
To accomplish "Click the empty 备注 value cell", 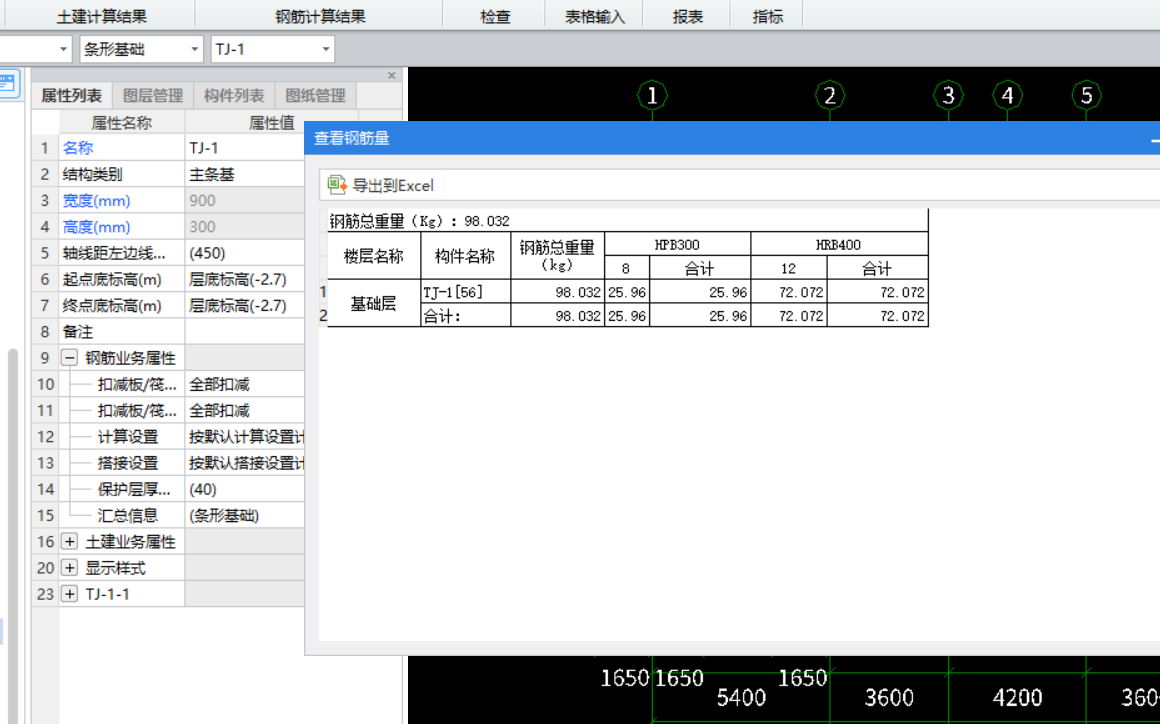I will click(245, 332).
